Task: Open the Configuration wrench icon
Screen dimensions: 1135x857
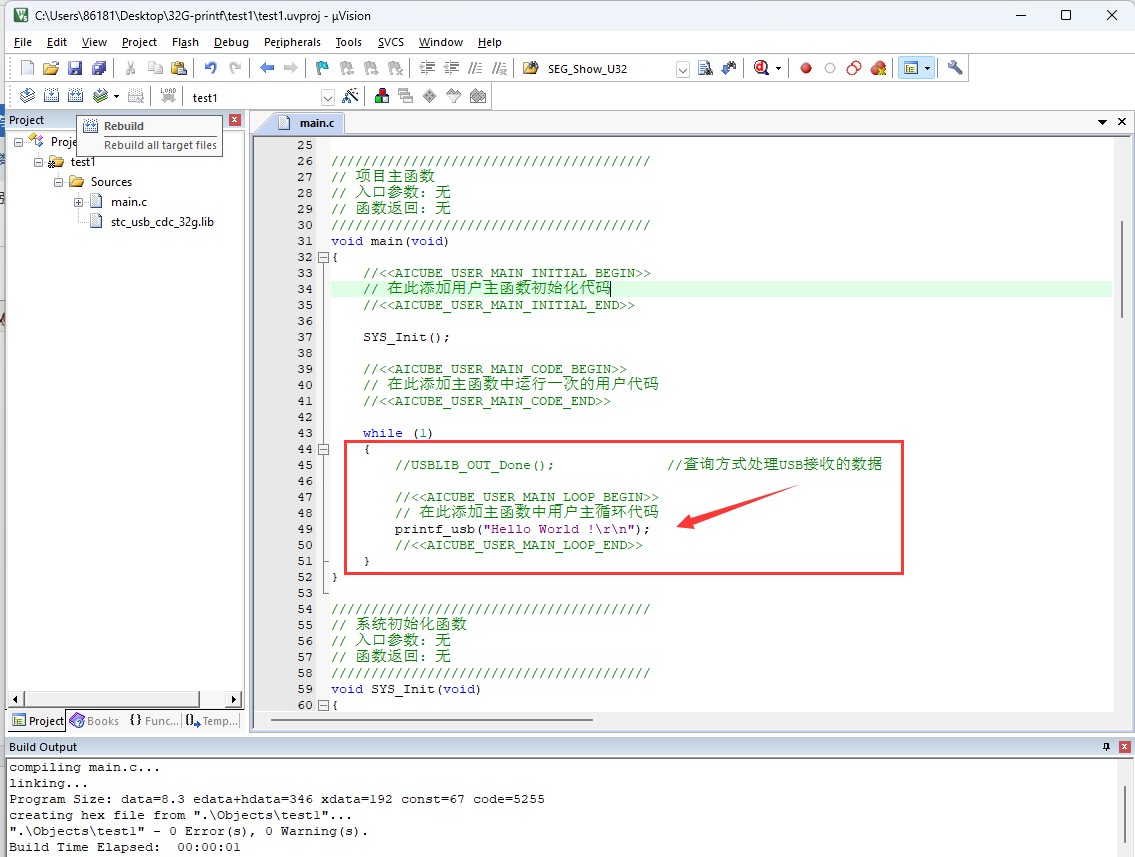Action: [955, 68]
